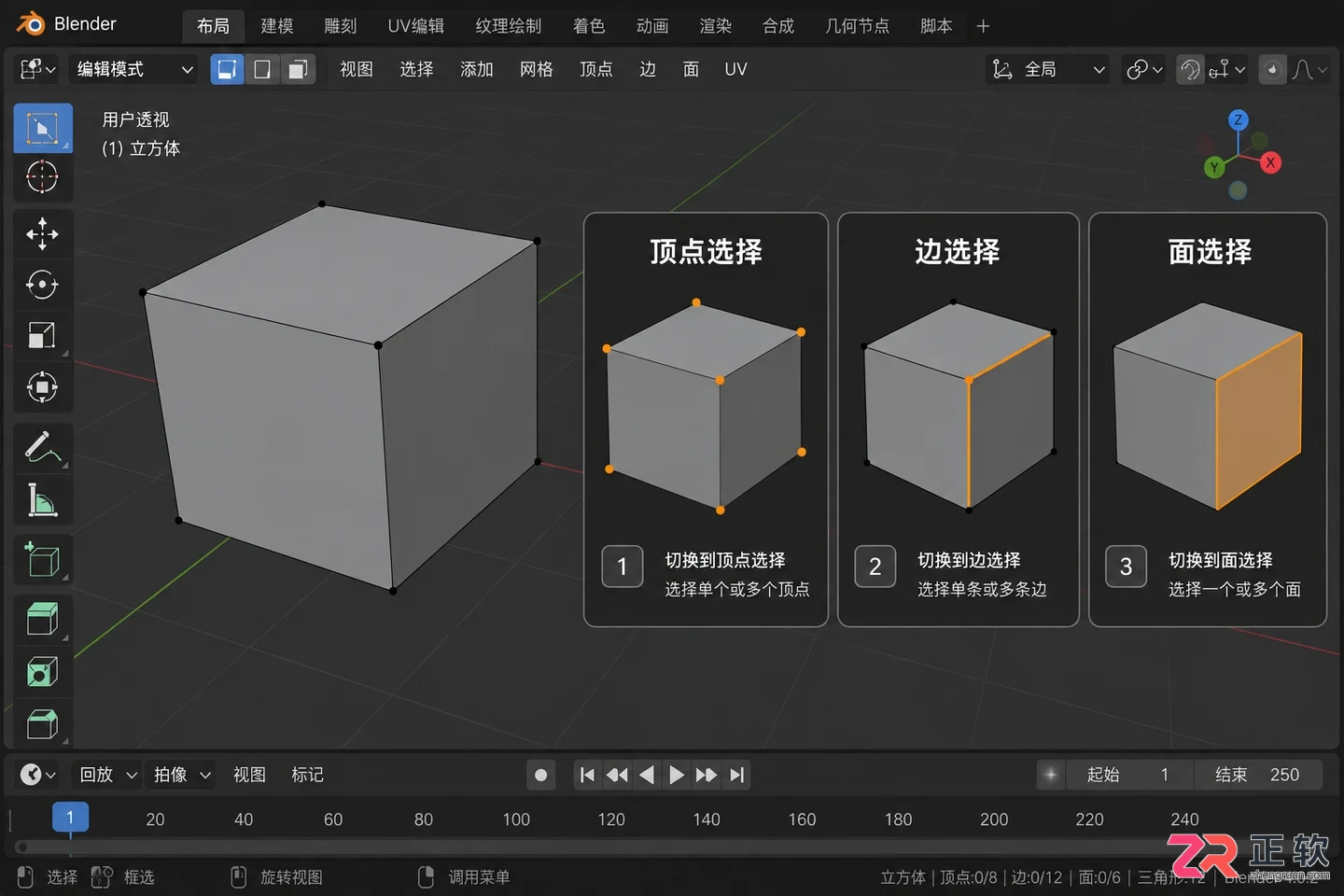Jump to the first frame
The width and height of the screenshot is (1344, 896).
click(x=587, y=775)
